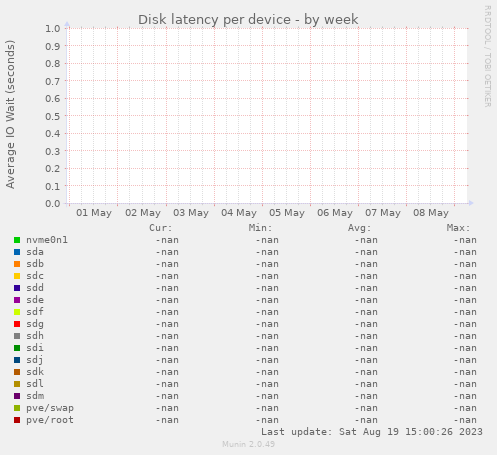
Task: Click the chart title Disk latency per device
Action: point(248,20)
